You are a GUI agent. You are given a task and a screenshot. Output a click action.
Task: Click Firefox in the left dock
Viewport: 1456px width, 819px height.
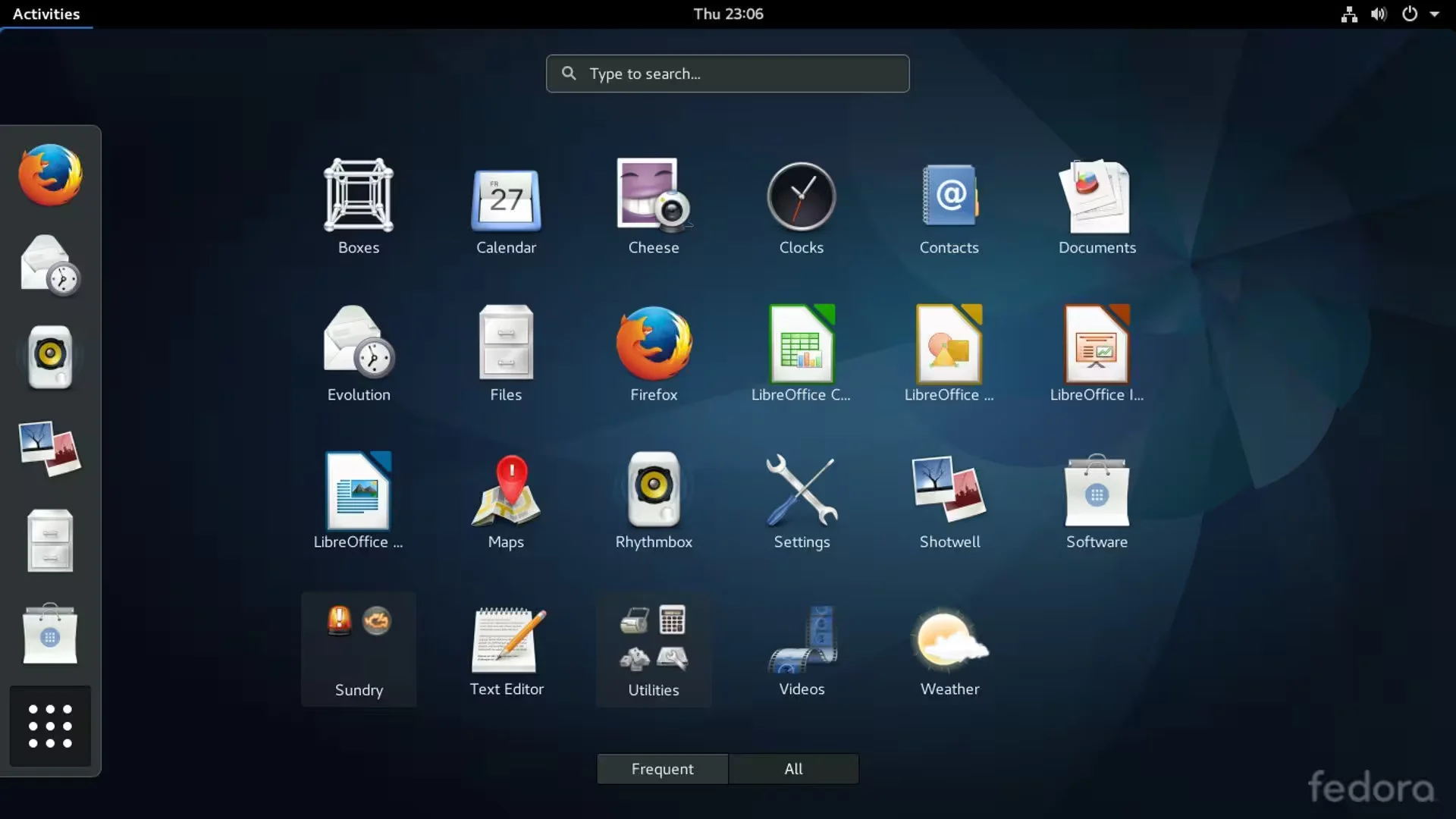[x=50, y=175]
